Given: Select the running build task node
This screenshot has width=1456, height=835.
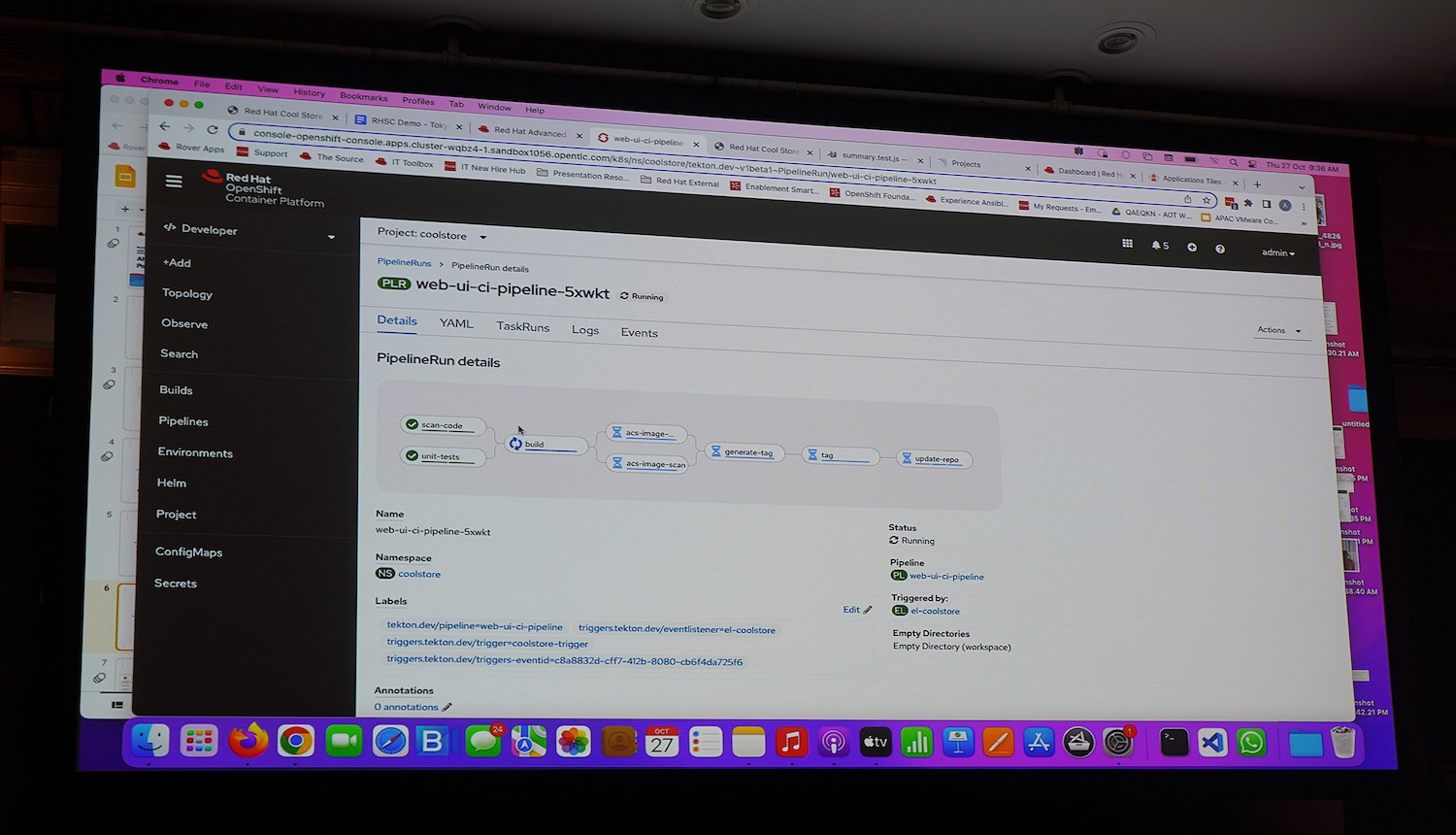Looking at the screenshot, I should point(547,444).
